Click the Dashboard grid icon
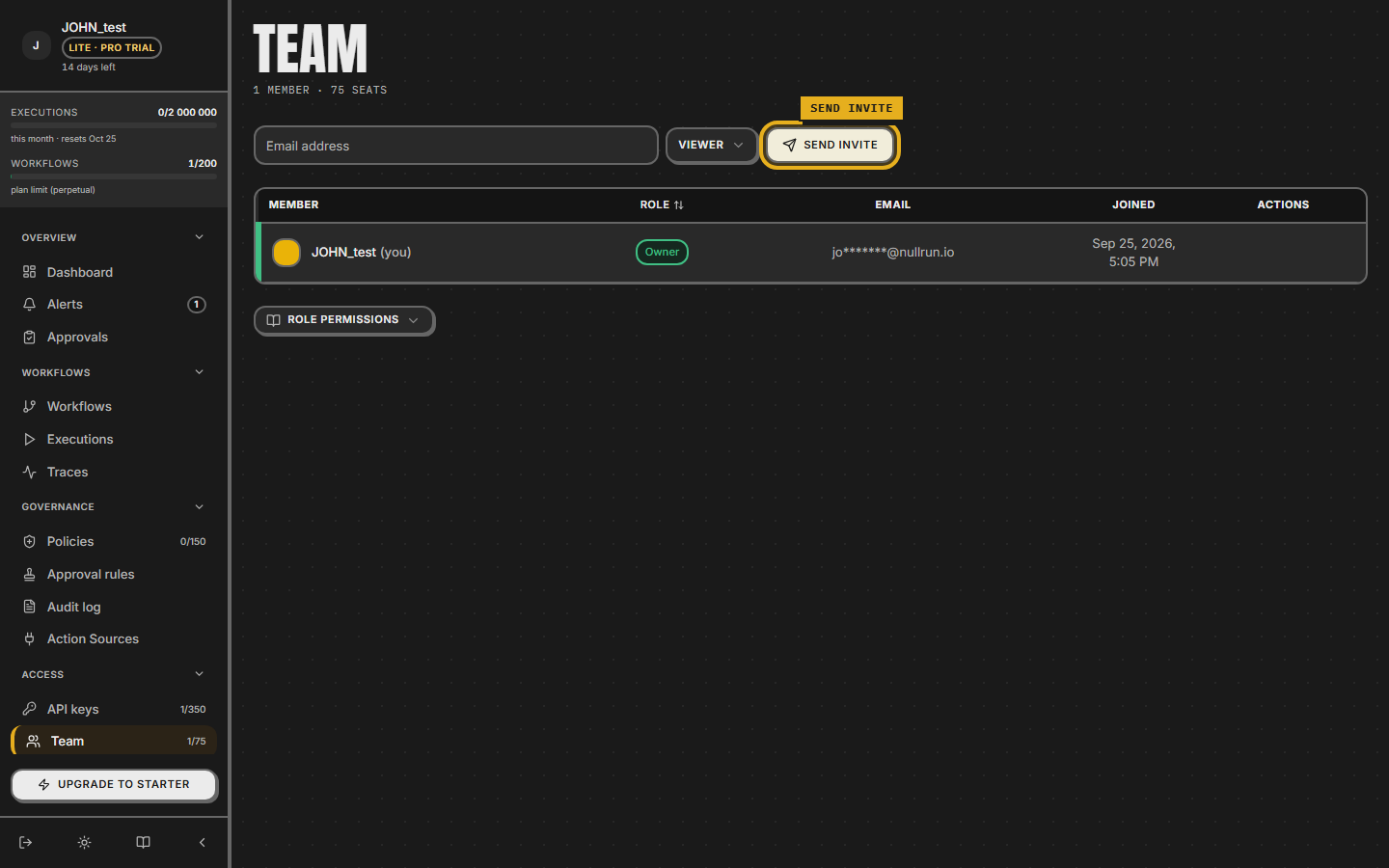The height and width of the screenshot is (868, 1389). [x=29, y=272]
